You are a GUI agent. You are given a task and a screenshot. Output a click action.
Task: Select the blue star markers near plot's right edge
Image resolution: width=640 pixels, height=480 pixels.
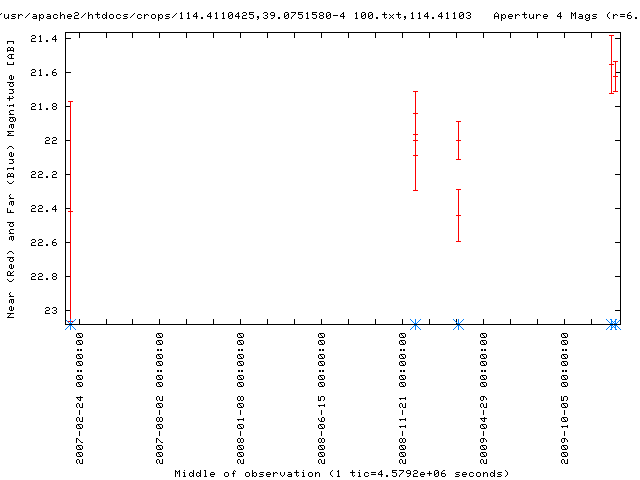click(x=613, y=325)
